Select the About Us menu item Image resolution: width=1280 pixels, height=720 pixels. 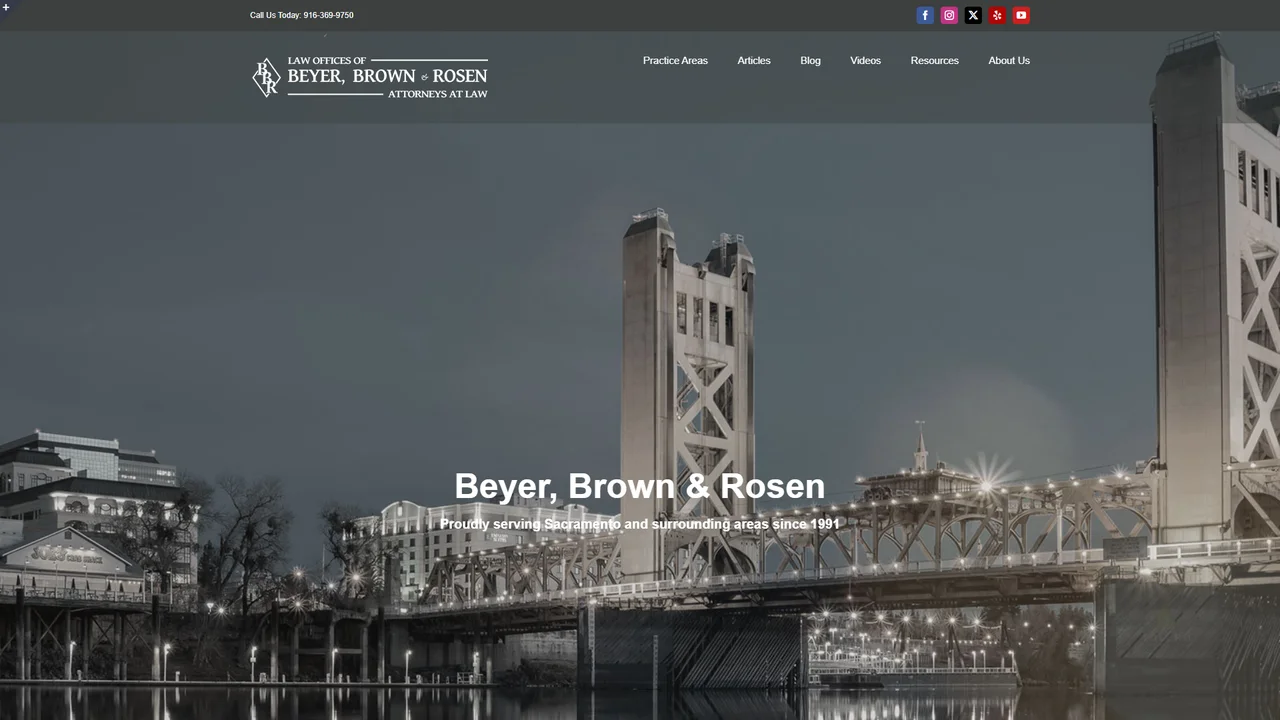1009,61
